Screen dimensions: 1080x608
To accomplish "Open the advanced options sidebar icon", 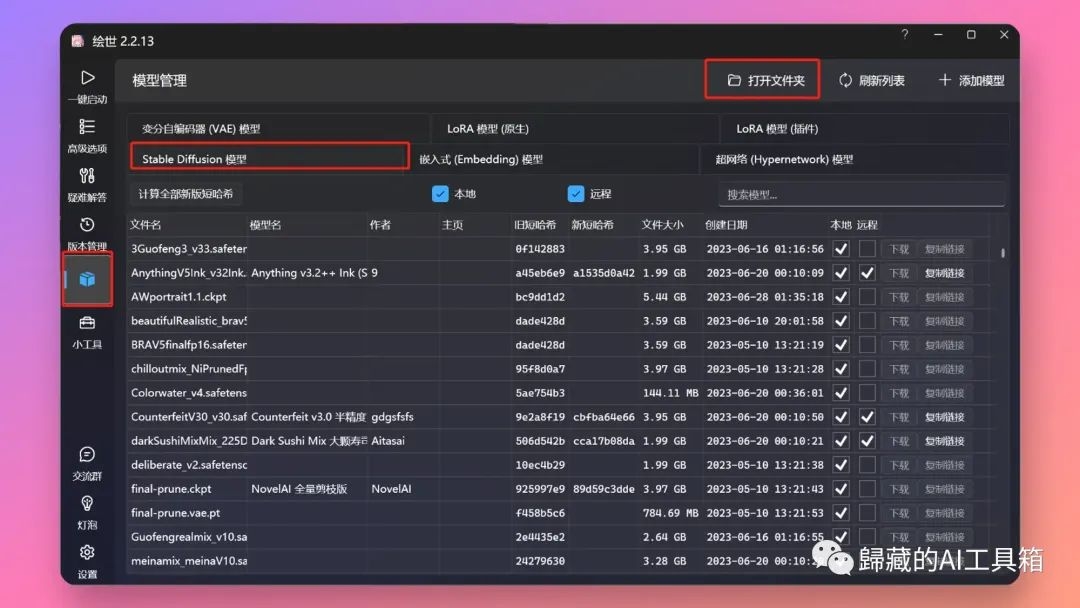I will click(x=87, y=135).
